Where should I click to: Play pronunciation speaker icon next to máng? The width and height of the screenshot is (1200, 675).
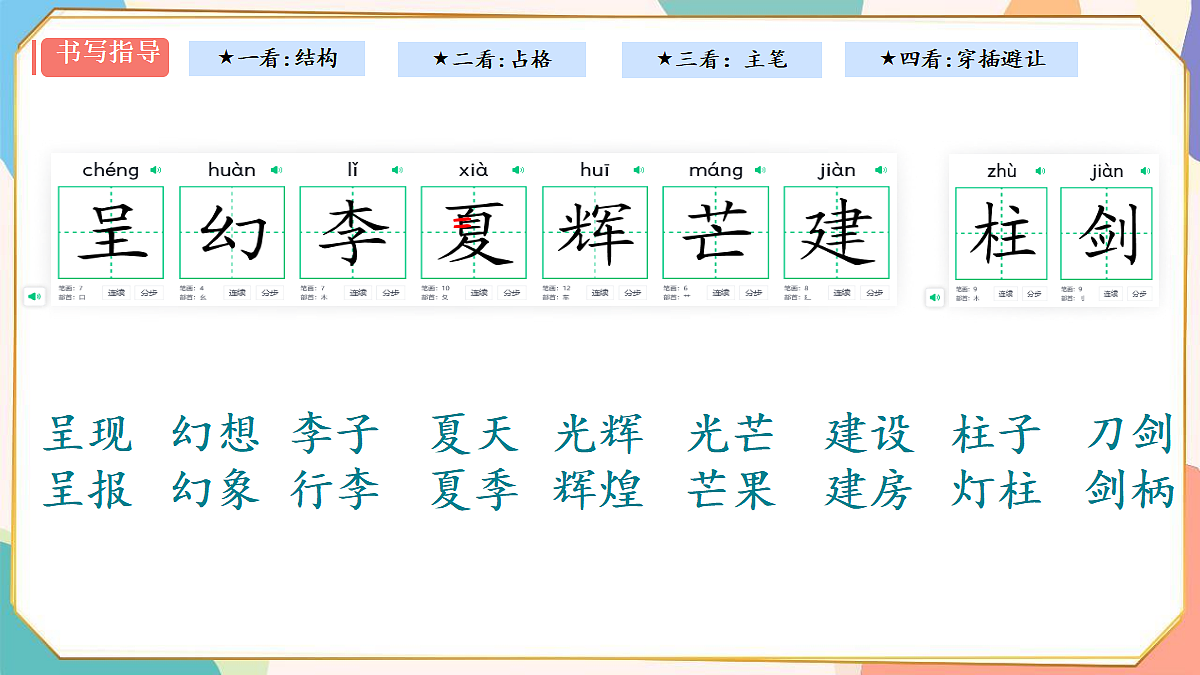tap(760, 170)
